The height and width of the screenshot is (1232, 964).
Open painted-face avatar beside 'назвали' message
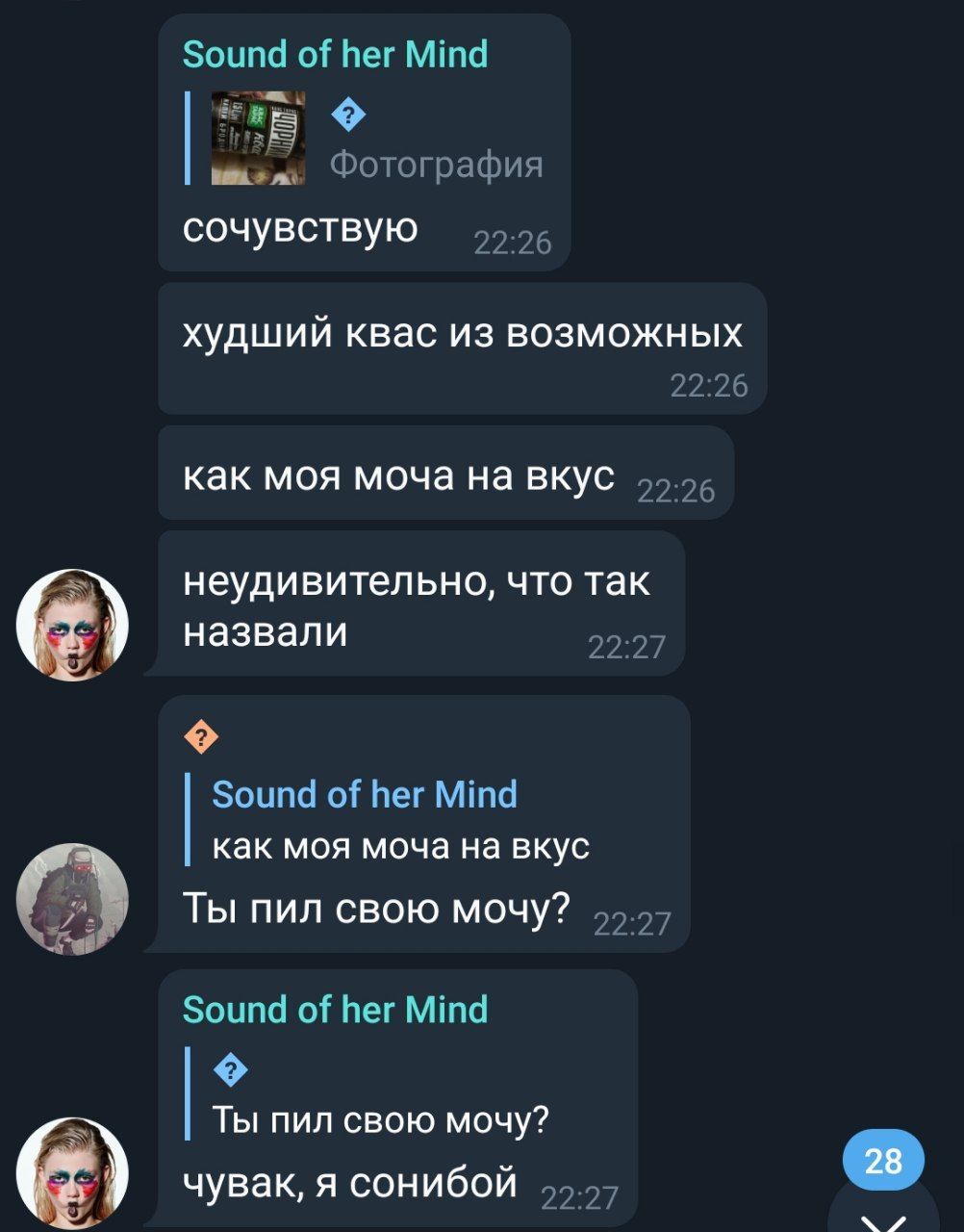pos(72,626)
